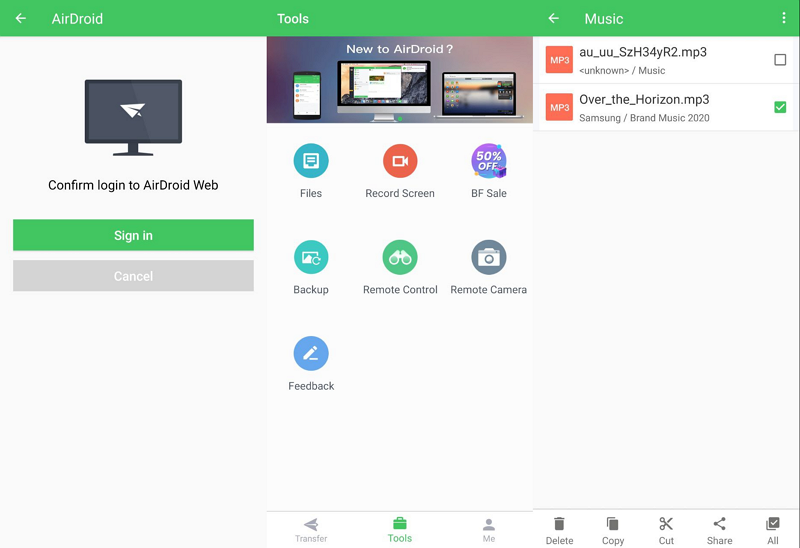Select All files in Music
Viewport: 800px width, 548px height.
tap(772, 529)
